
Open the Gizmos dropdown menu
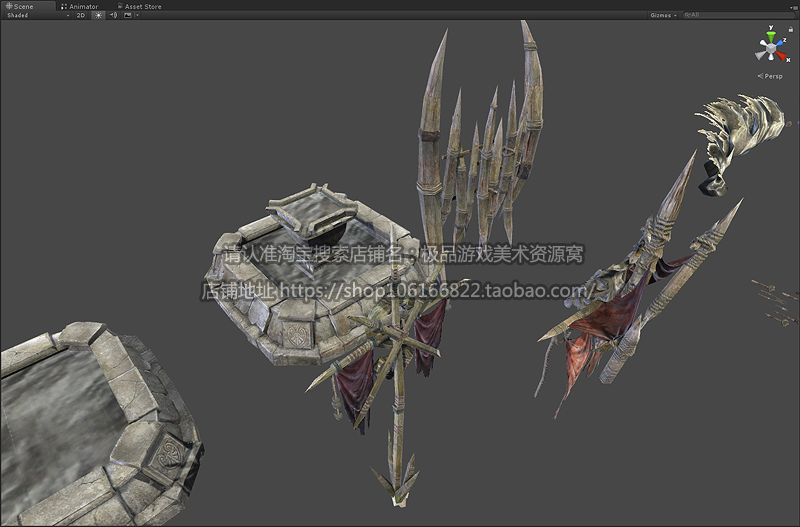[663, 15]
